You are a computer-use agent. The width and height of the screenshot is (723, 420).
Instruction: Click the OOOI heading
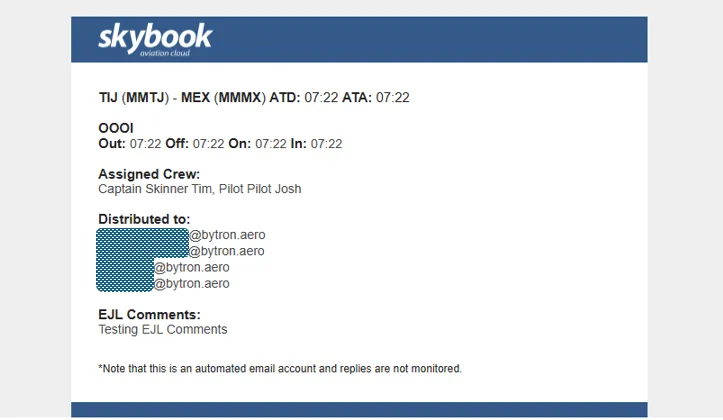coord(116,129)
